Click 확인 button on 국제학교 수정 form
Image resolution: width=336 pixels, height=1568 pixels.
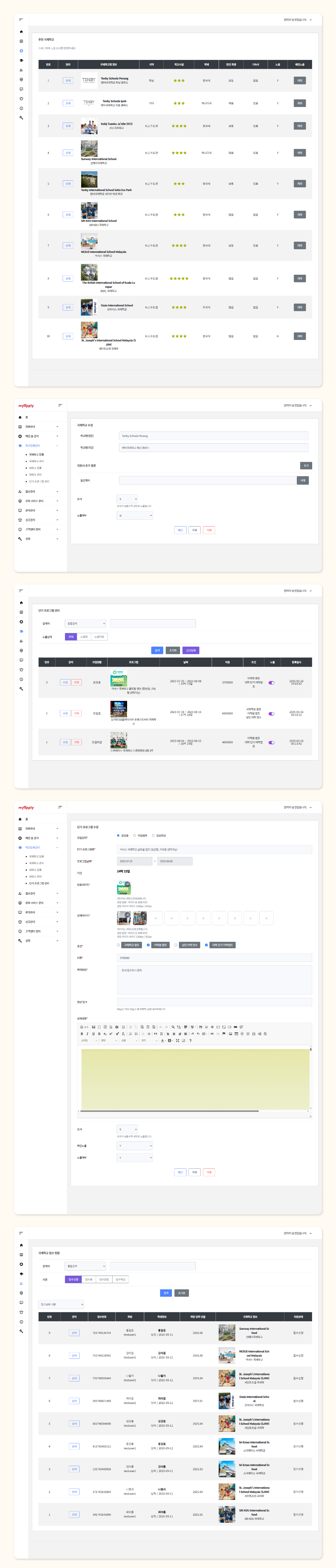click(x=180, y=530)
